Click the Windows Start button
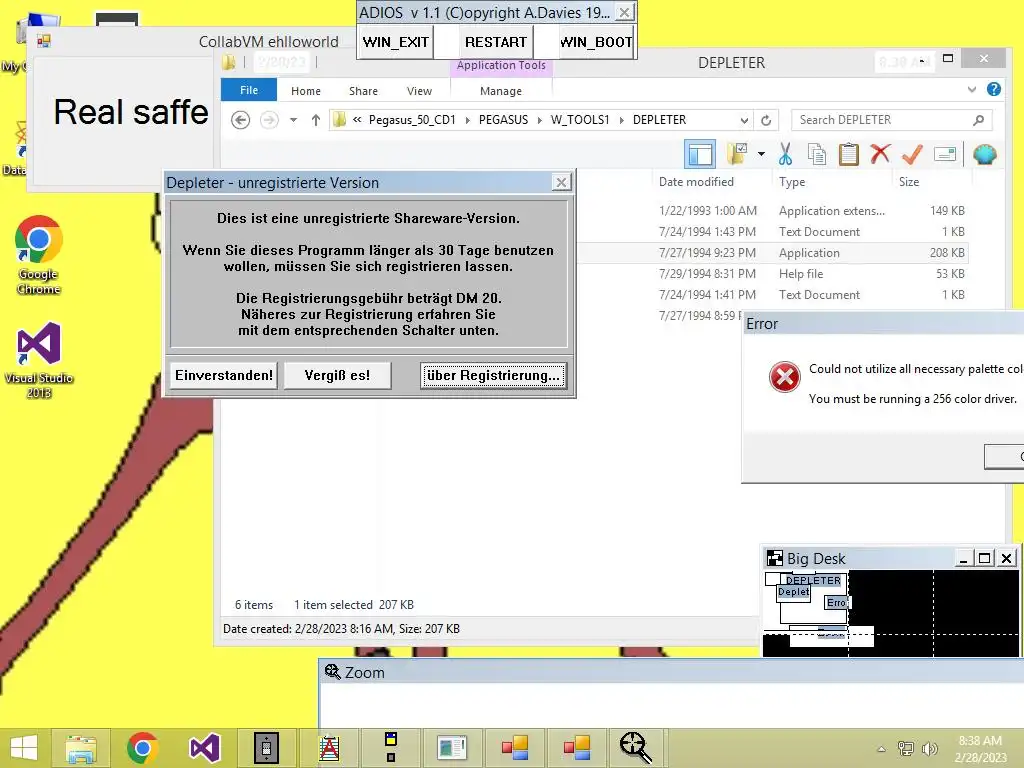This screenshot has width=1024, height=768. tap(24, 748)
